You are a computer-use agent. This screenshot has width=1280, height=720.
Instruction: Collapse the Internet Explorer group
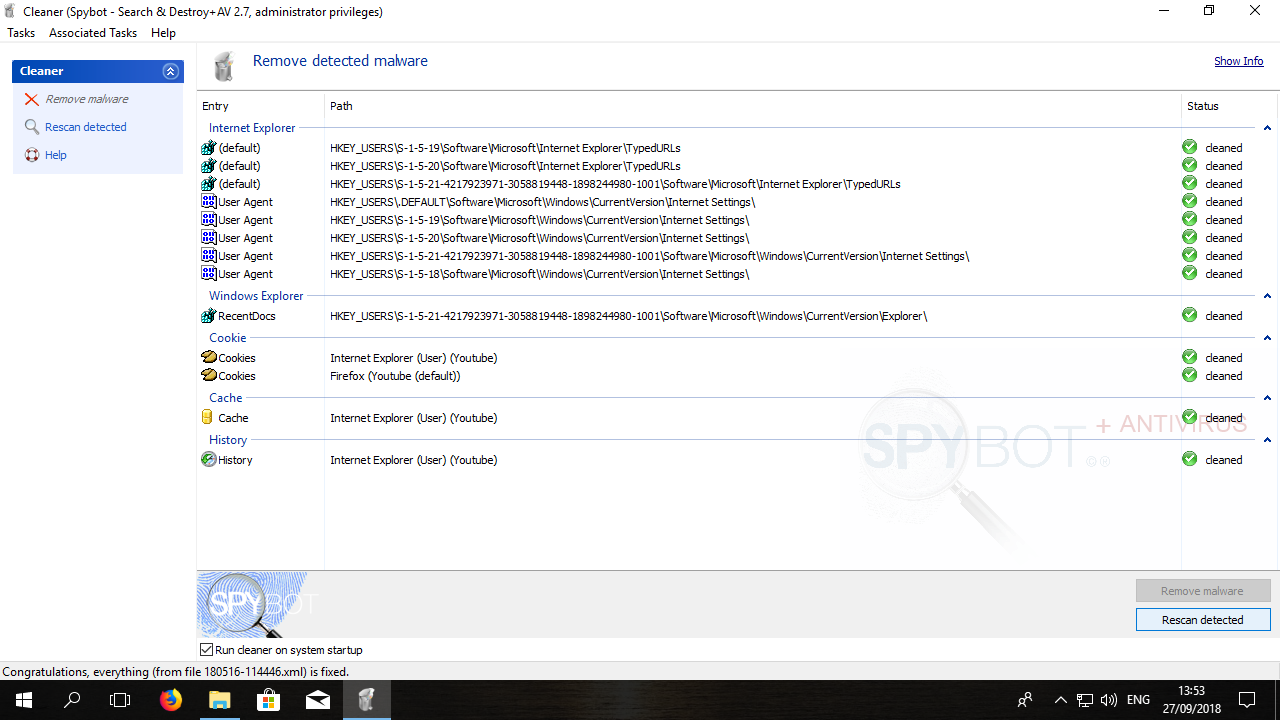pos(1268,128)
